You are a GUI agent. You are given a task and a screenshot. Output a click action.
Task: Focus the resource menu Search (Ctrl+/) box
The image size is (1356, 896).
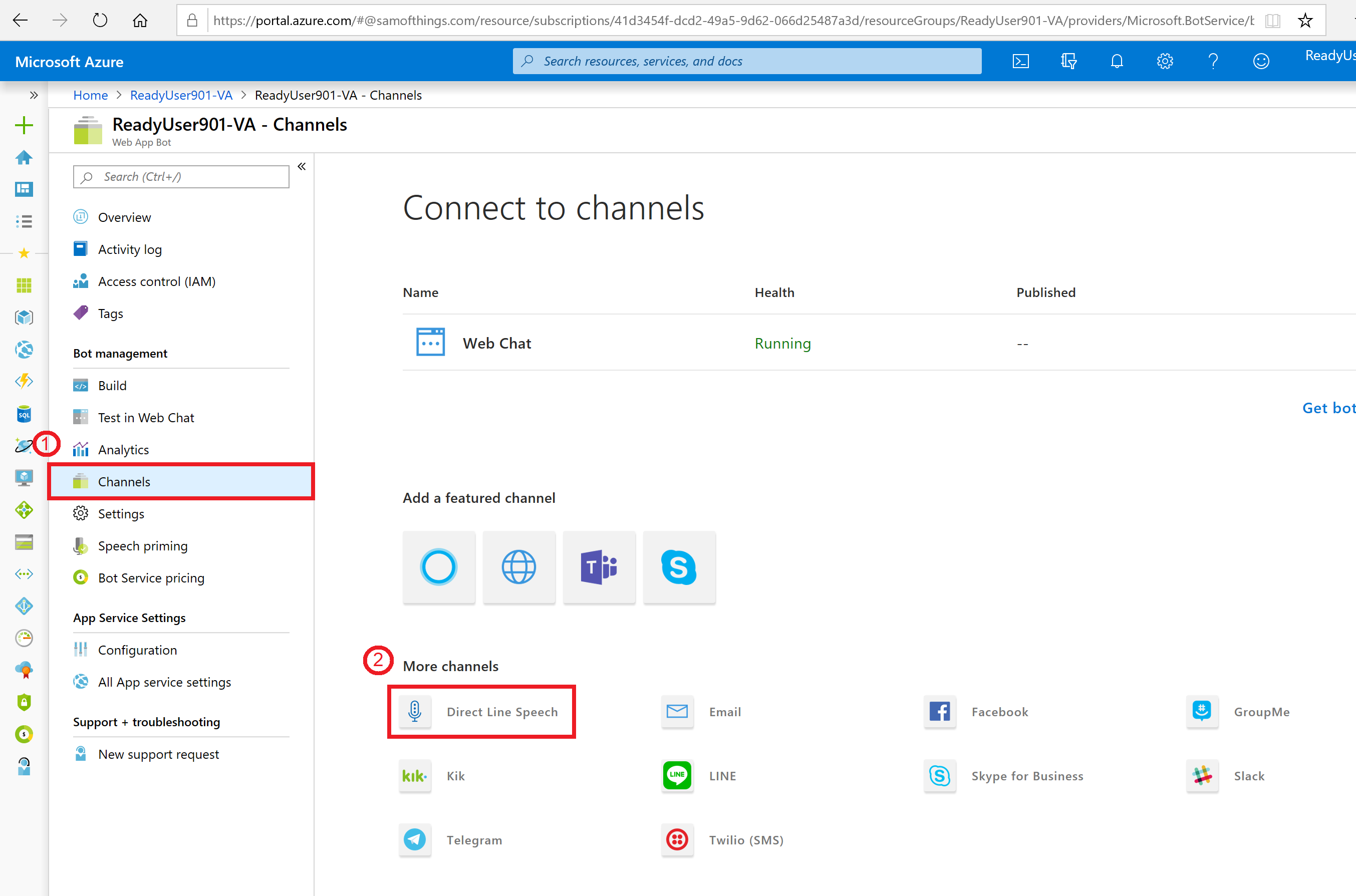pyautogui.click(x=181, y=177)
